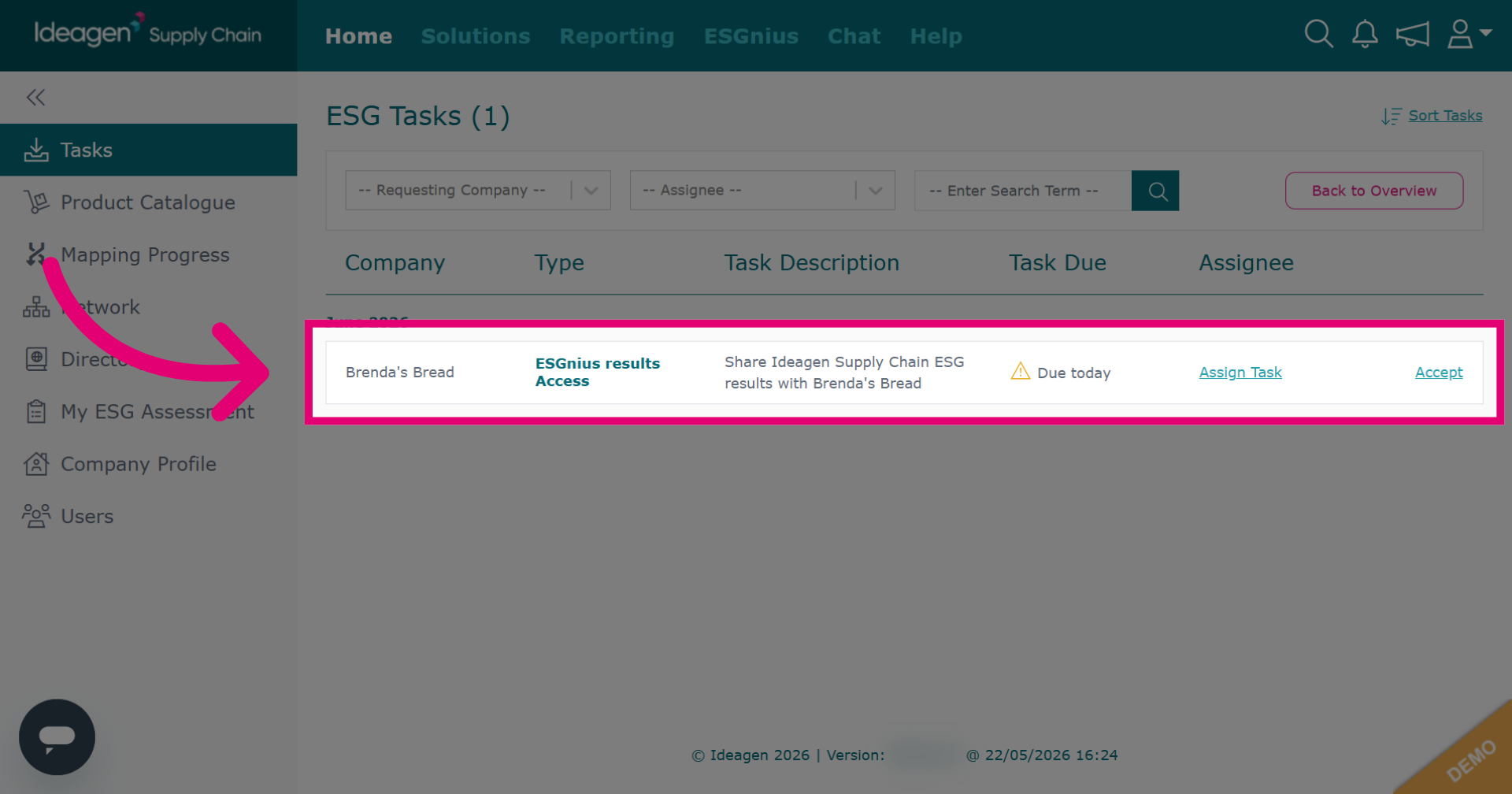
Task: Click the Directory icon in sidebar
Action: click(x=36, y=359)
